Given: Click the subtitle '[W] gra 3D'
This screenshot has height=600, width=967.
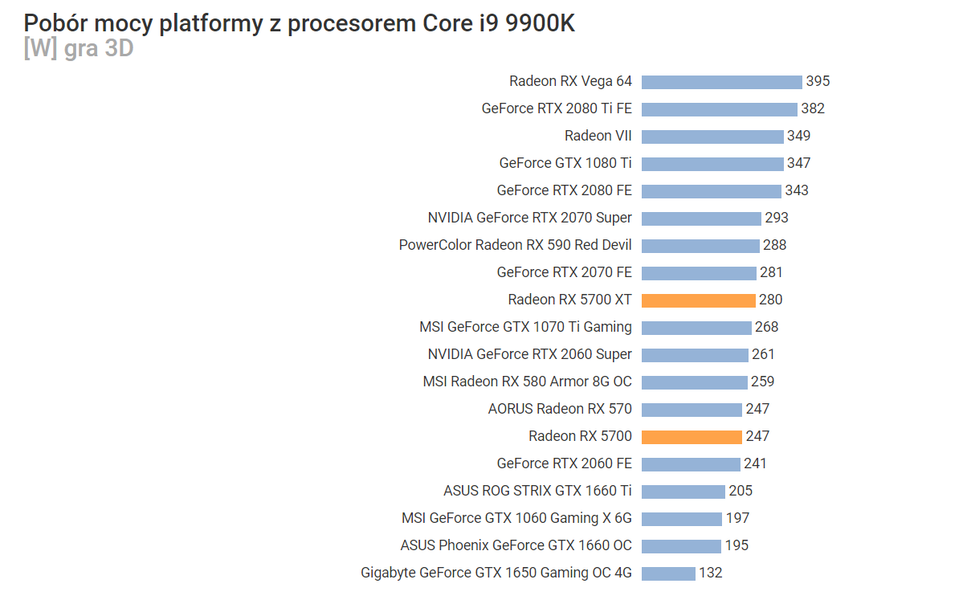Looking at the screenshot, I should tap(78, 48).
